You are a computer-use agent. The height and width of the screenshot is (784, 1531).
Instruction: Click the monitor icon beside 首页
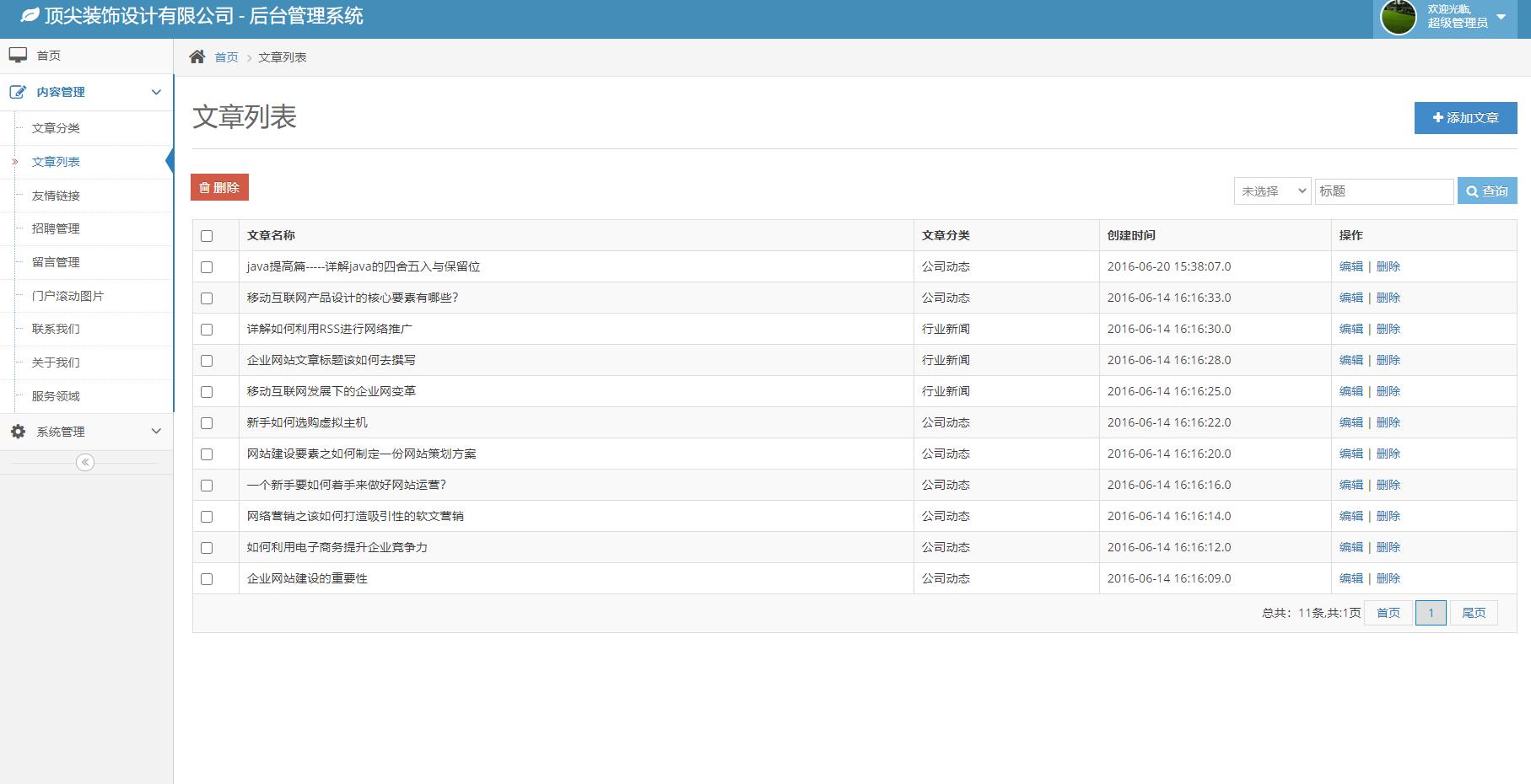point(18,56)
